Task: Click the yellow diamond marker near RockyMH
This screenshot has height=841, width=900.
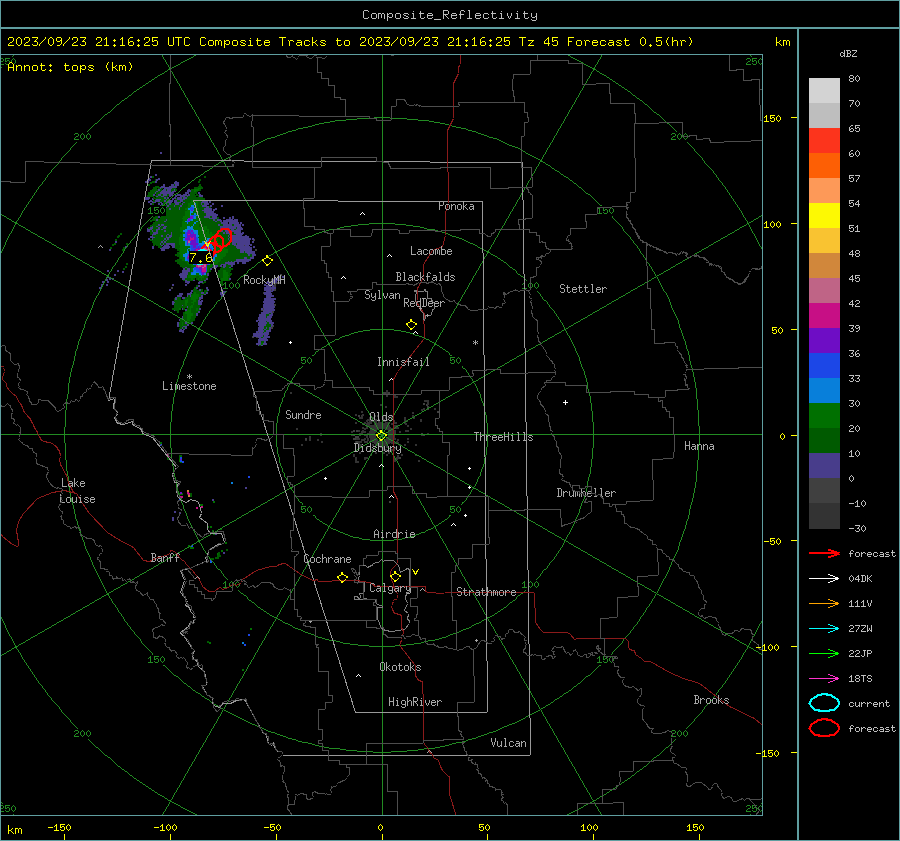Action: coord(267,261)
